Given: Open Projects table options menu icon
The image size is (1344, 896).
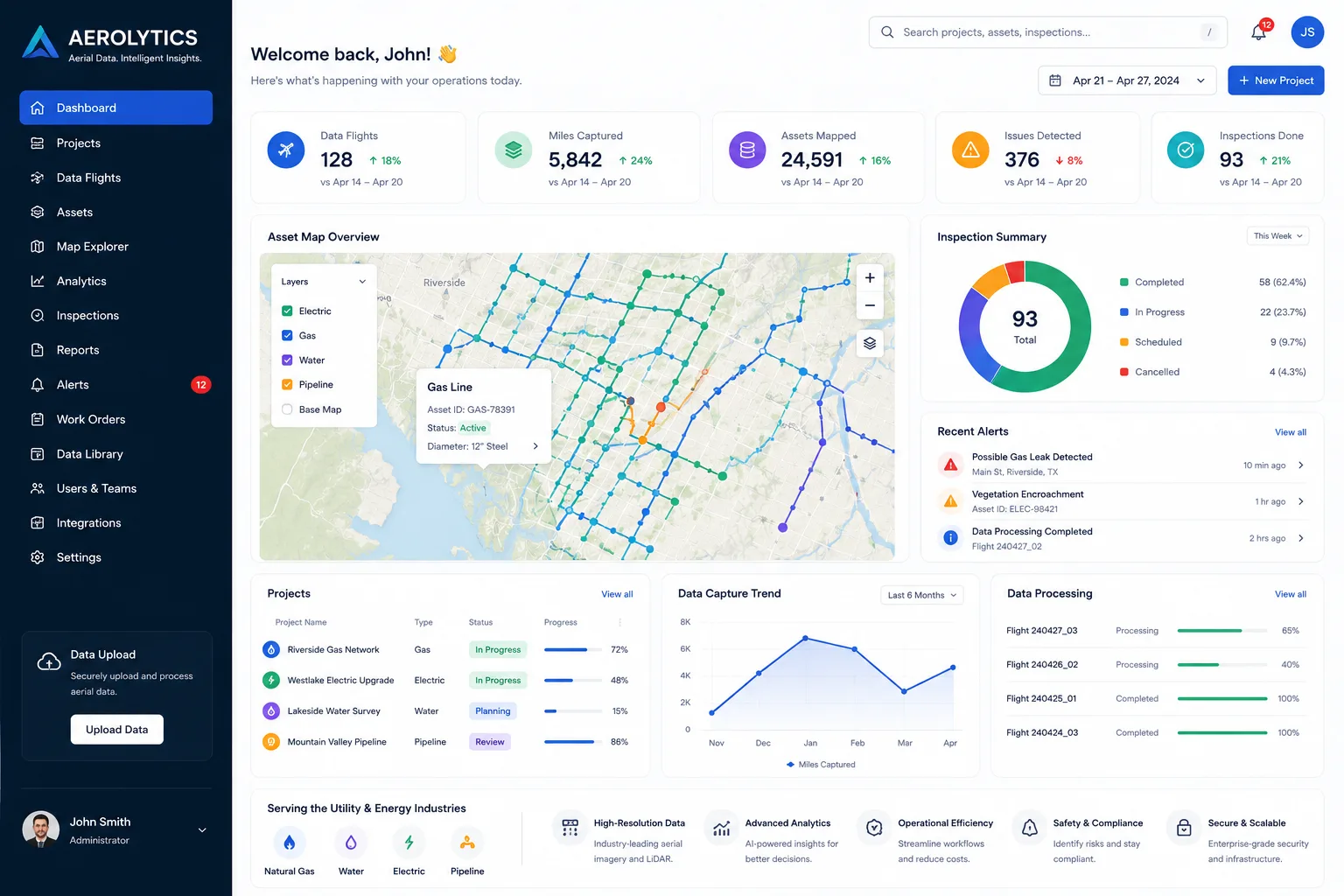Looking at the screenshot, I should pyautogui.click(x=620, y=623).
